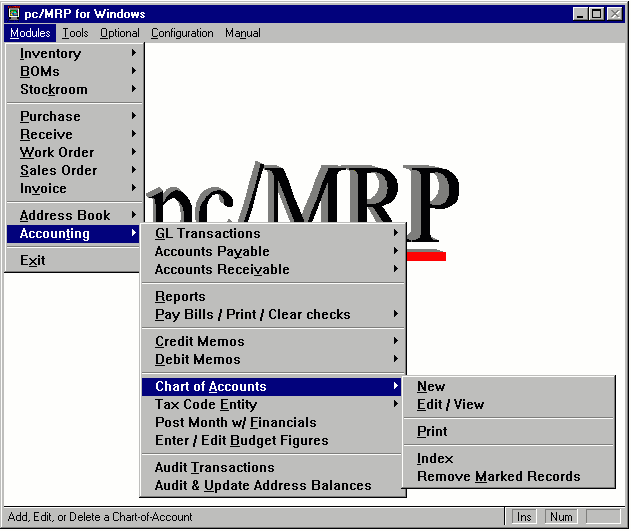Select Chart of Accounts entry
The width and height of the screenshot is (631, 531).
pyautogui.click(x=272, y=387)
